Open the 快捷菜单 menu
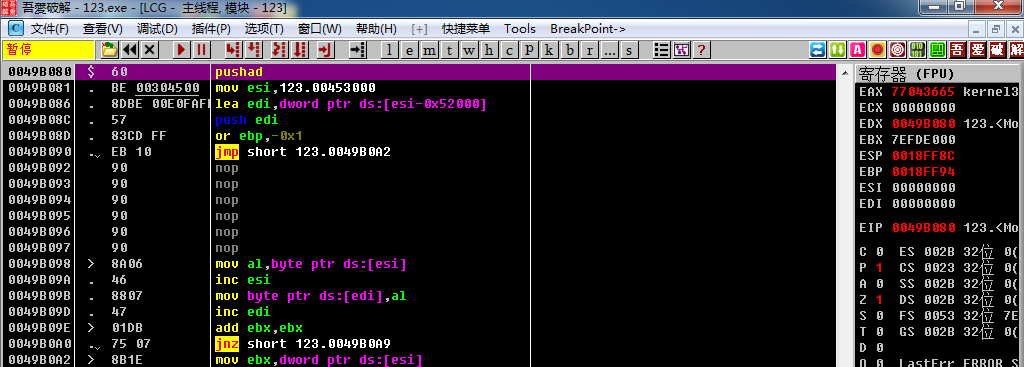 pos(466,29)
